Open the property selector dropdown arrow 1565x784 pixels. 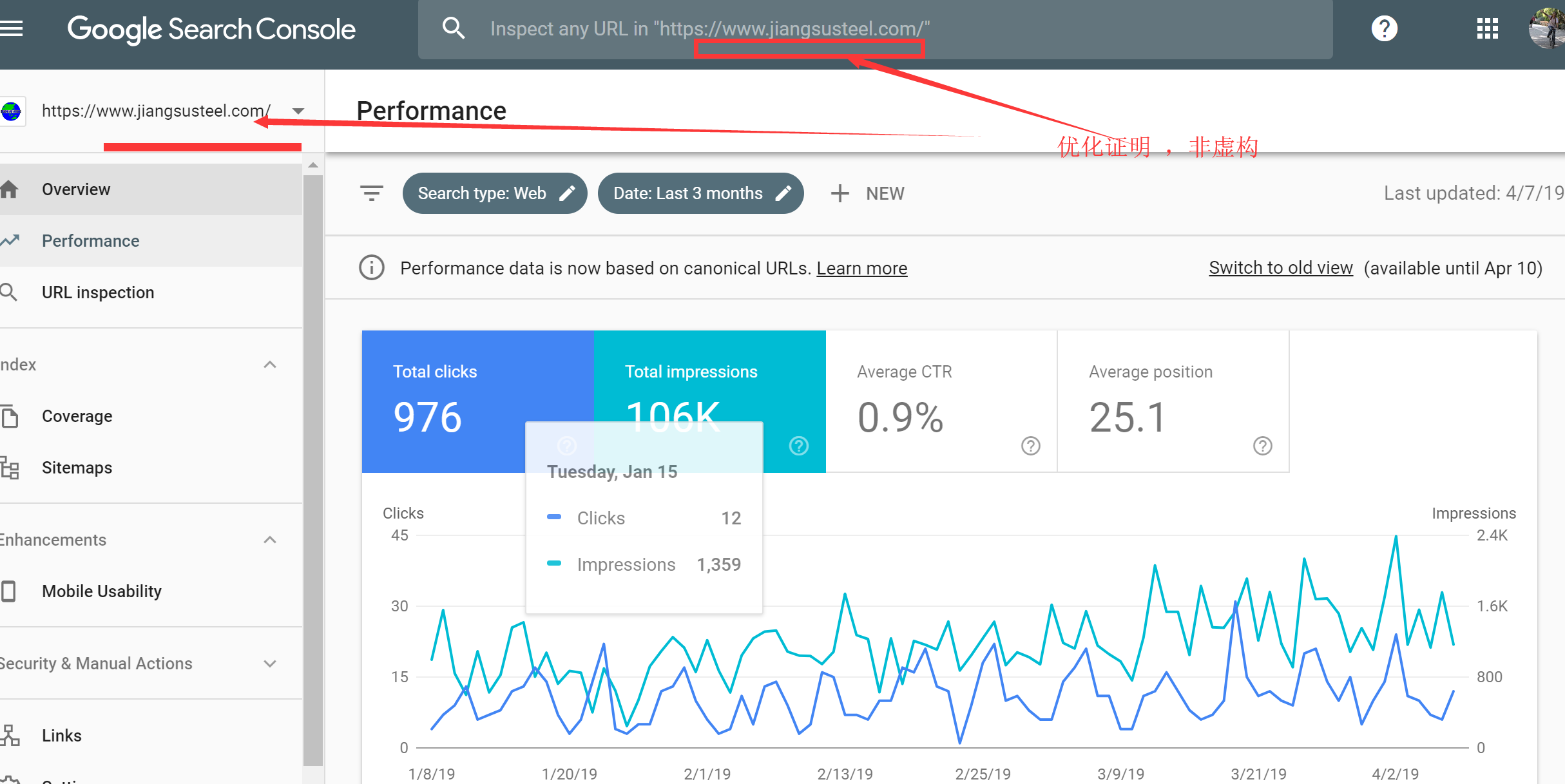(x=298, y=111)
